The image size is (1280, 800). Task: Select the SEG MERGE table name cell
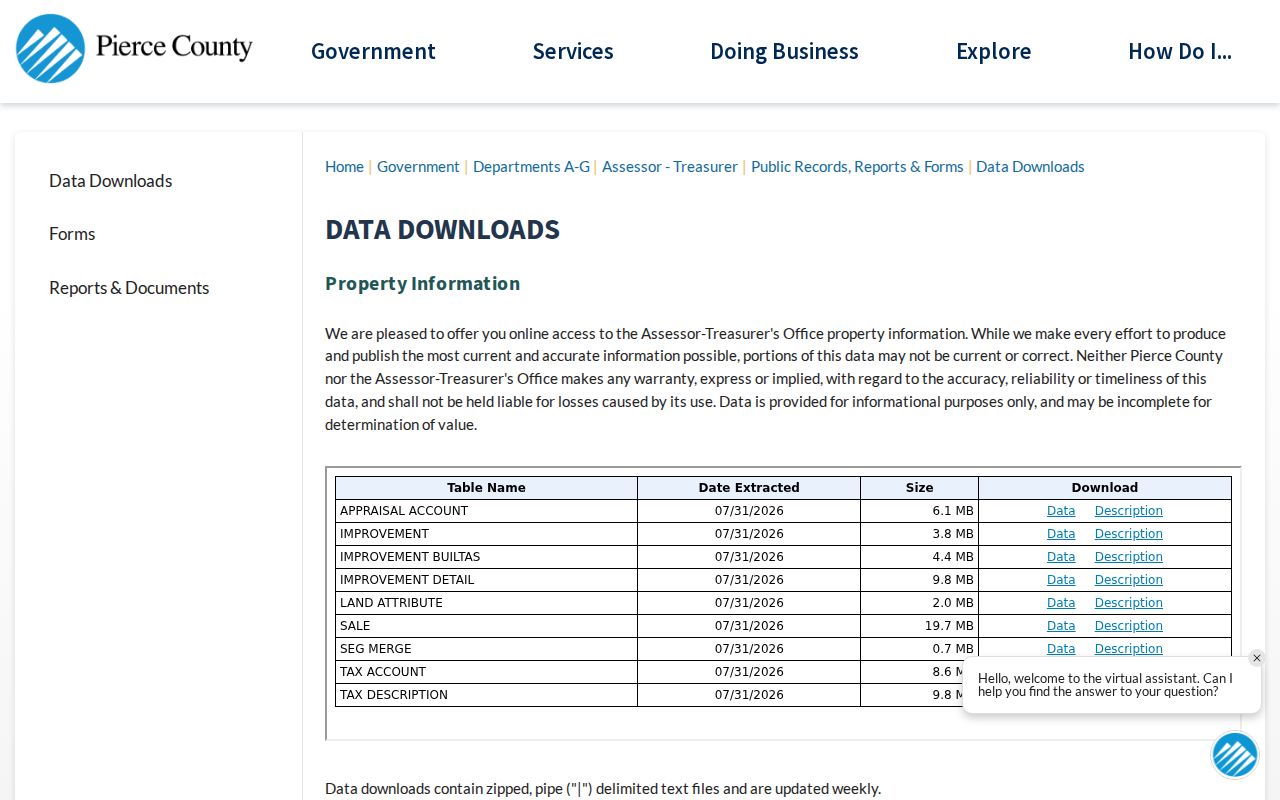(x=486, y=649)
